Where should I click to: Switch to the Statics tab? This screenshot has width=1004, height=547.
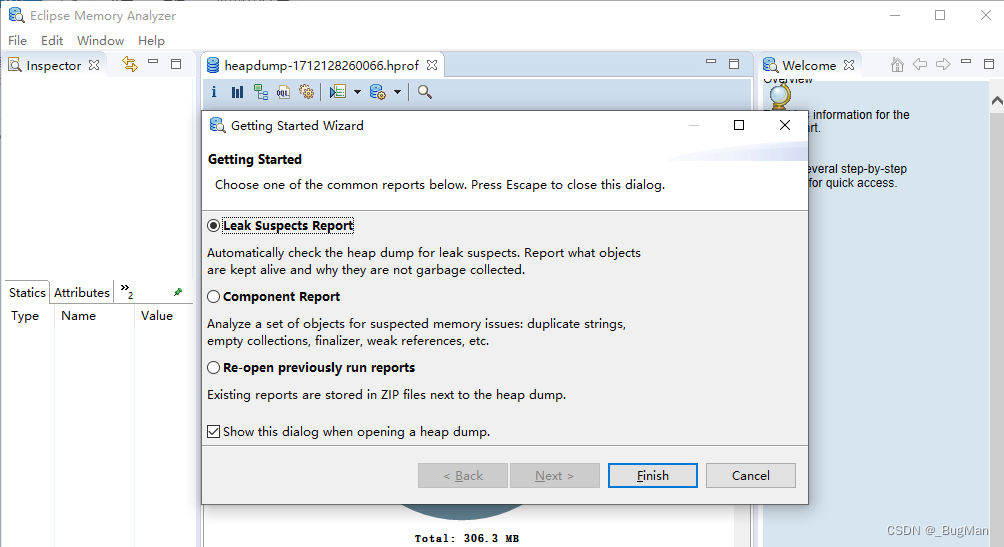[x=27, y=292]
